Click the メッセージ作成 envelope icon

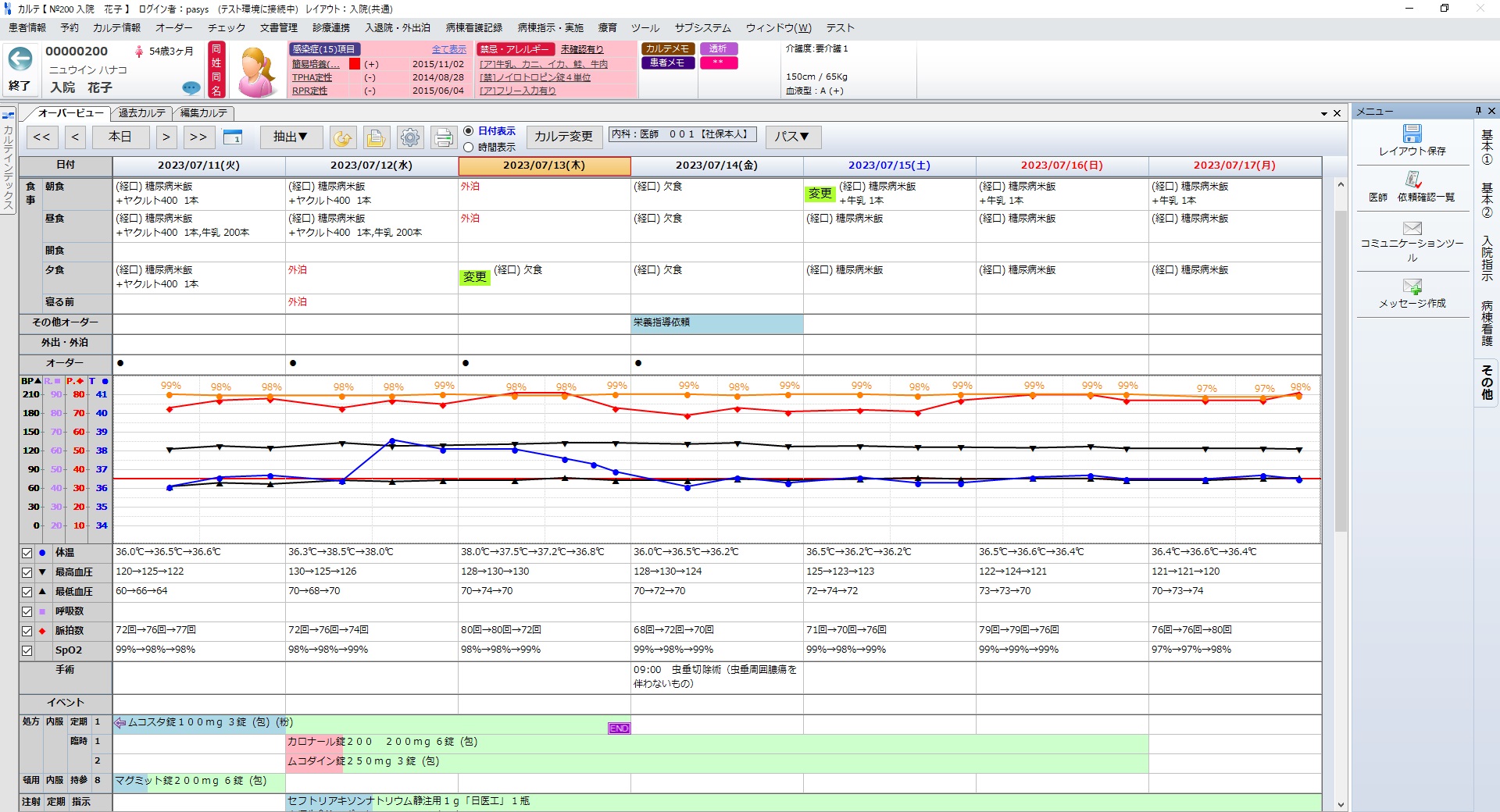pos(1412,287)
